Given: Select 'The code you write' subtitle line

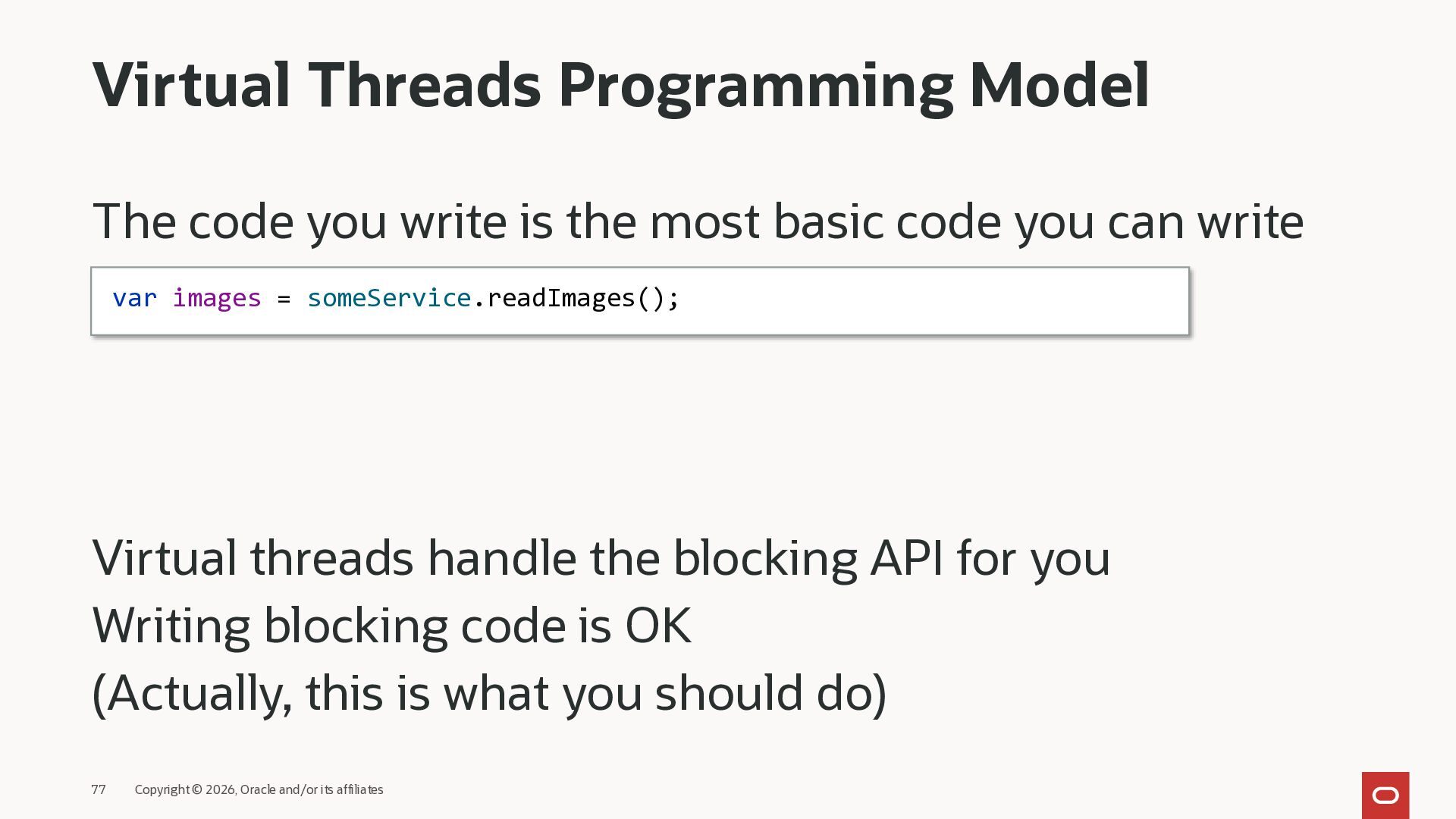Looking at the screenshot, I should pyautogui.click(x=698, y=221).
